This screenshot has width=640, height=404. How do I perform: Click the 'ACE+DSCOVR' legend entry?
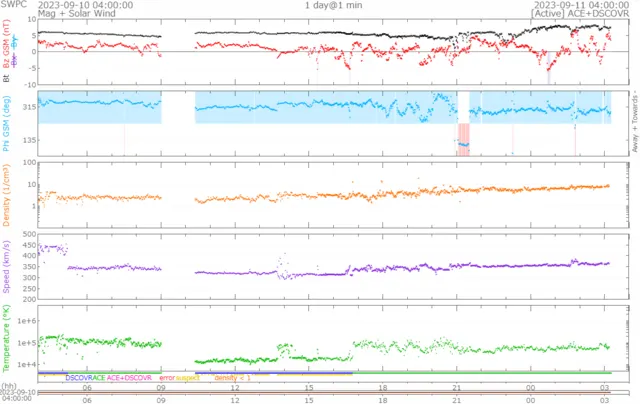pyautogui.click(x=129, y=378)
